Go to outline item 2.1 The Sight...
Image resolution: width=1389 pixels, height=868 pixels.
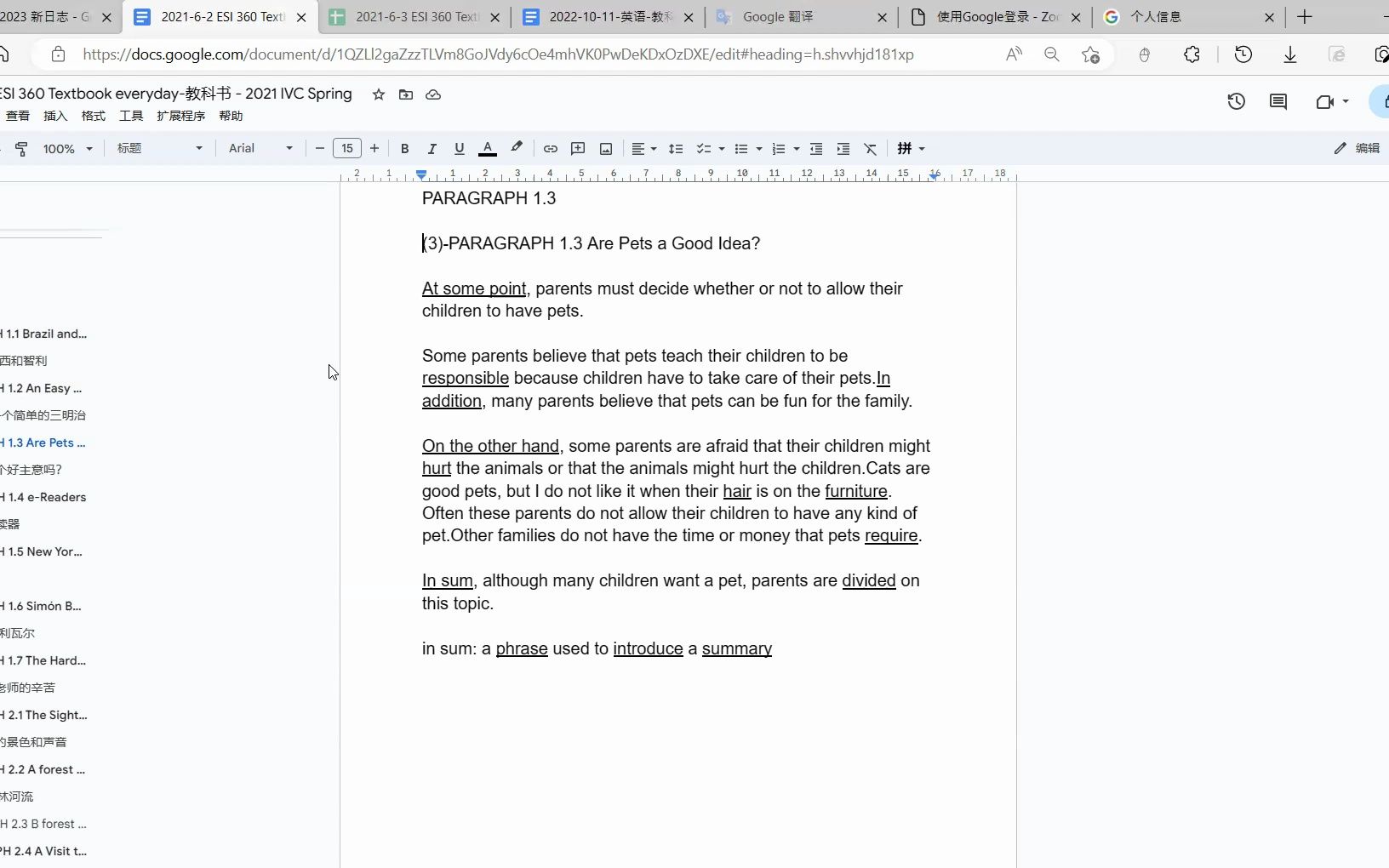click(44, 715)
